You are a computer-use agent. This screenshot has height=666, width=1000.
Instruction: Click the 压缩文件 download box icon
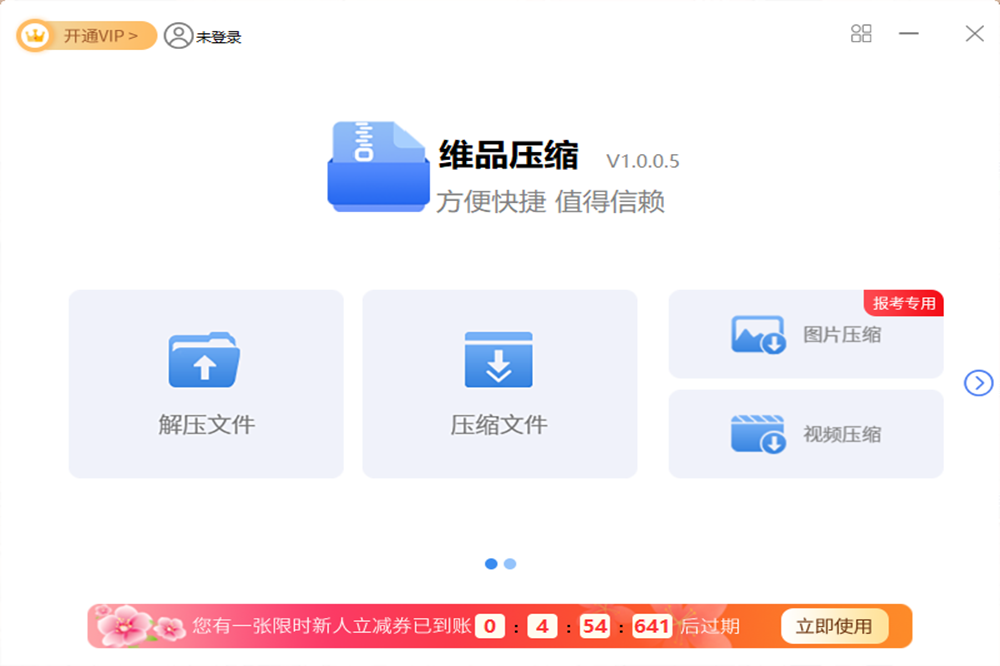499,360
